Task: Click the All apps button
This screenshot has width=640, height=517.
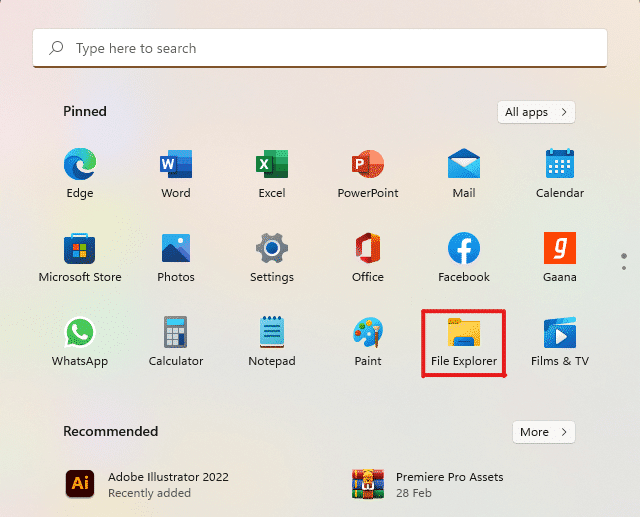Action: coord(536,112)
